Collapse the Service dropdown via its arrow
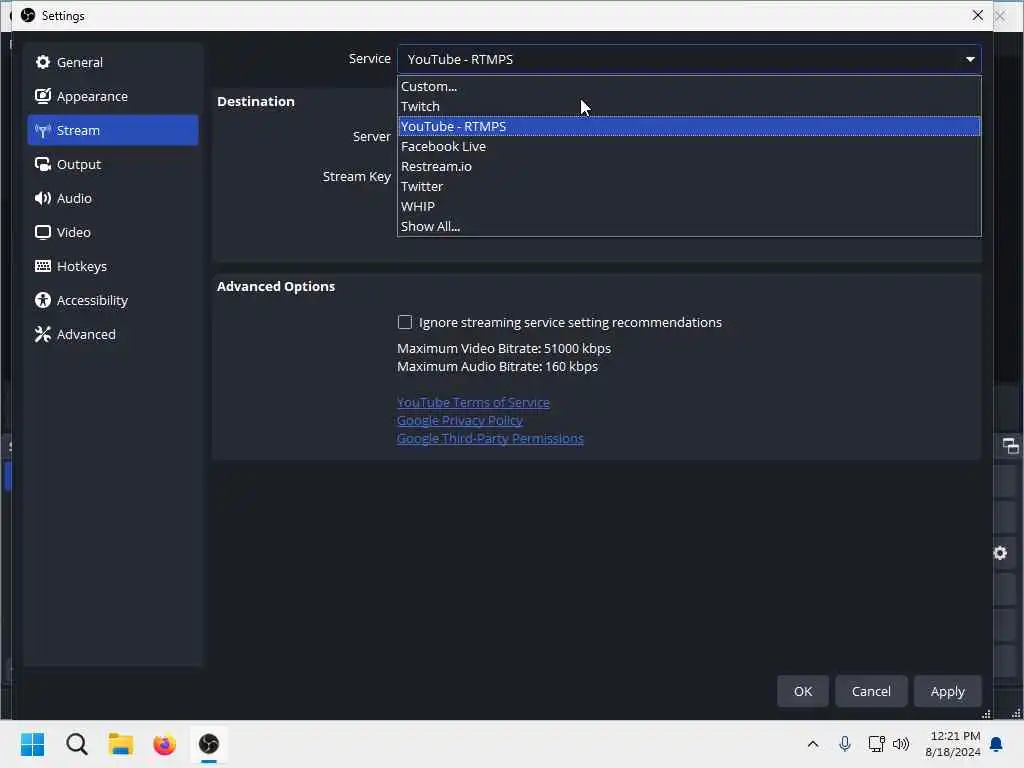 click(970, 59)
